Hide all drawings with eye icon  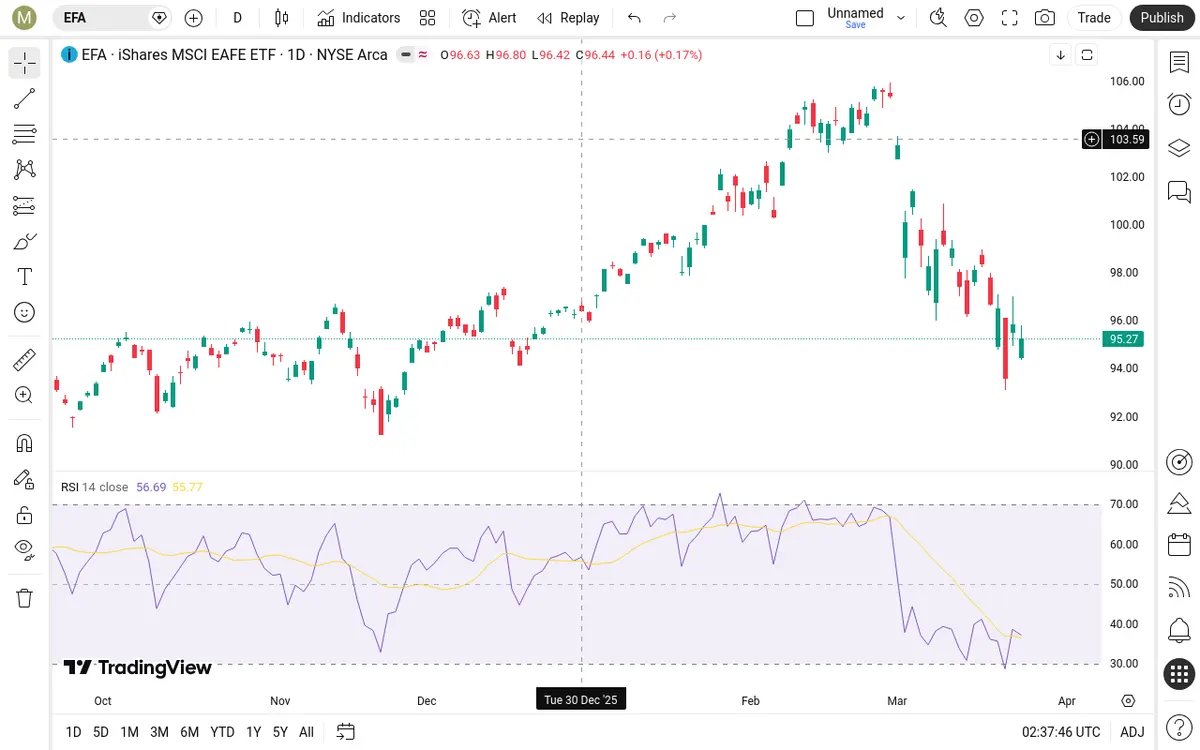coord(25,548)
